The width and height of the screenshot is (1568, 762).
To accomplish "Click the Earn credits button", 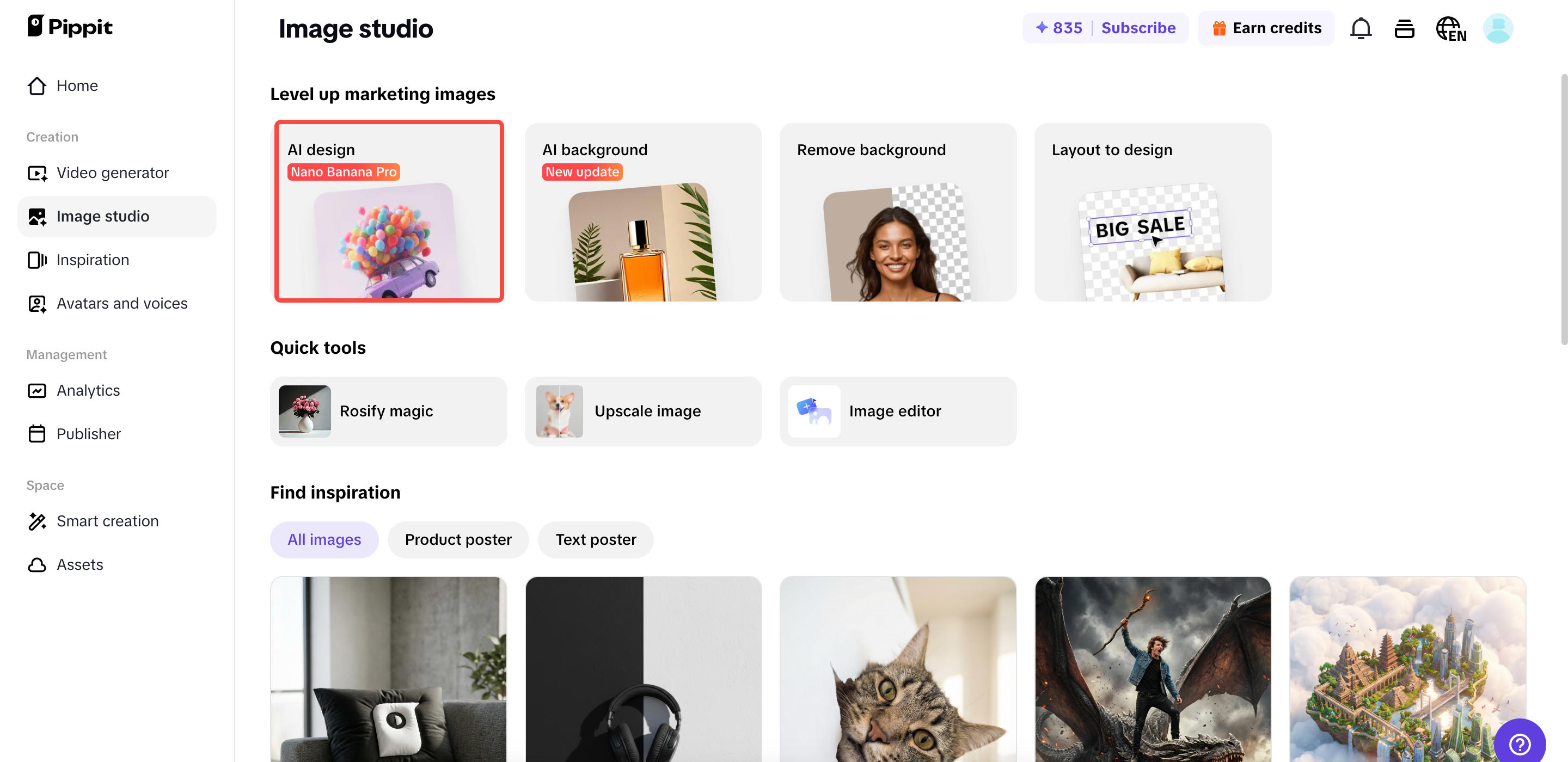I will (x=1265, y=28).
